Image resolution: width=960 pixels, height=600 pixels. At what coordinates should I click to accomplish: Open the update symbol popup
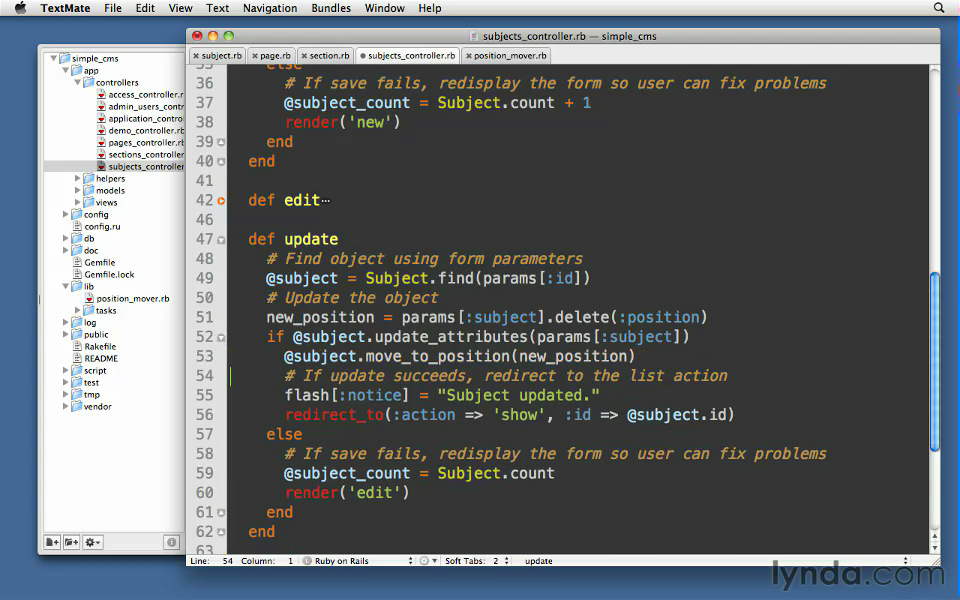click(x=715, y=560)
